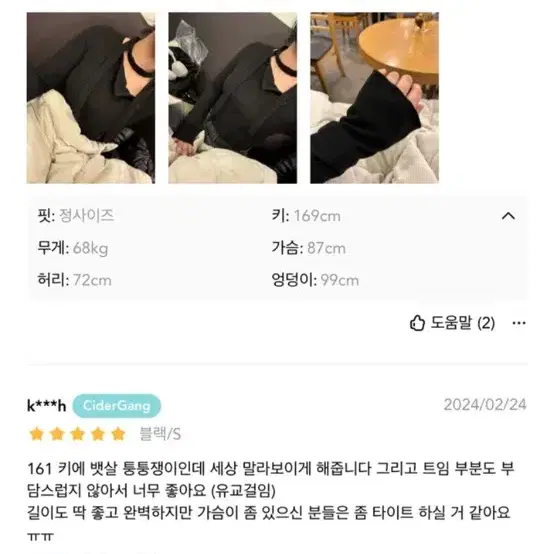Screen dimensions: 554x554
Task: Click the 키: 169cm height info
Action: (306, 216)
